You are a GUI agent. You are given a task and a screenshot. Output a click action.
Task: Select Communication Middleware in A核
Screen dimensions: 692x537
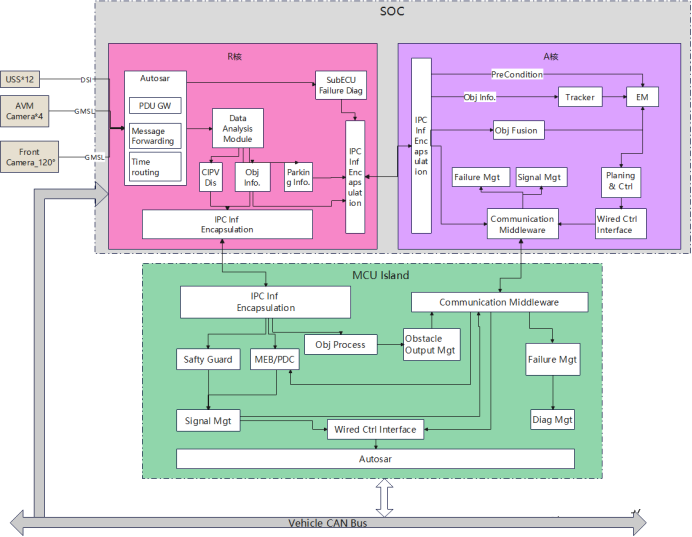(x=523, y=224)
